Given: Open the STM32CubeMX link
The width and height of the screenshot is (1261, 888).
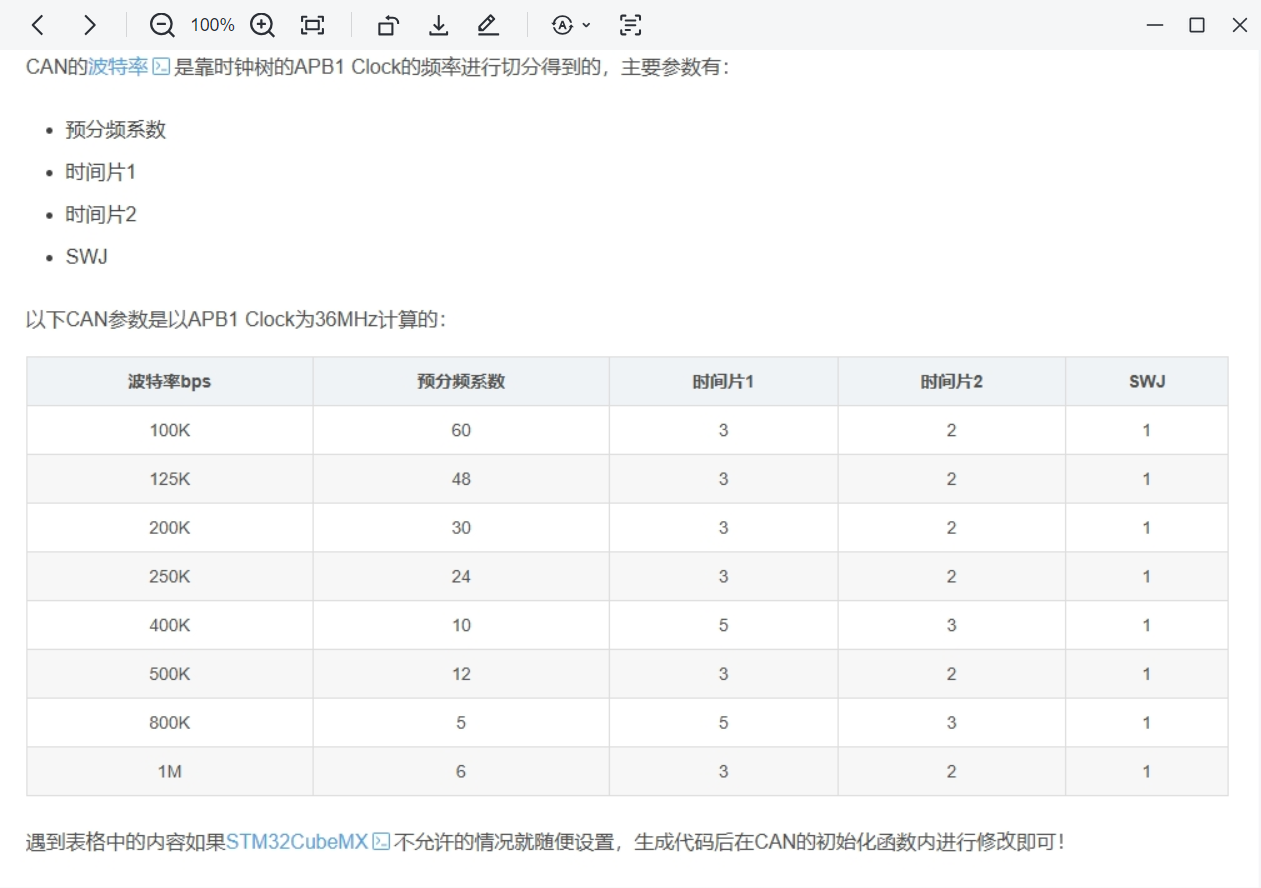Looking at the screenshot, I should [x=297, y=842].
